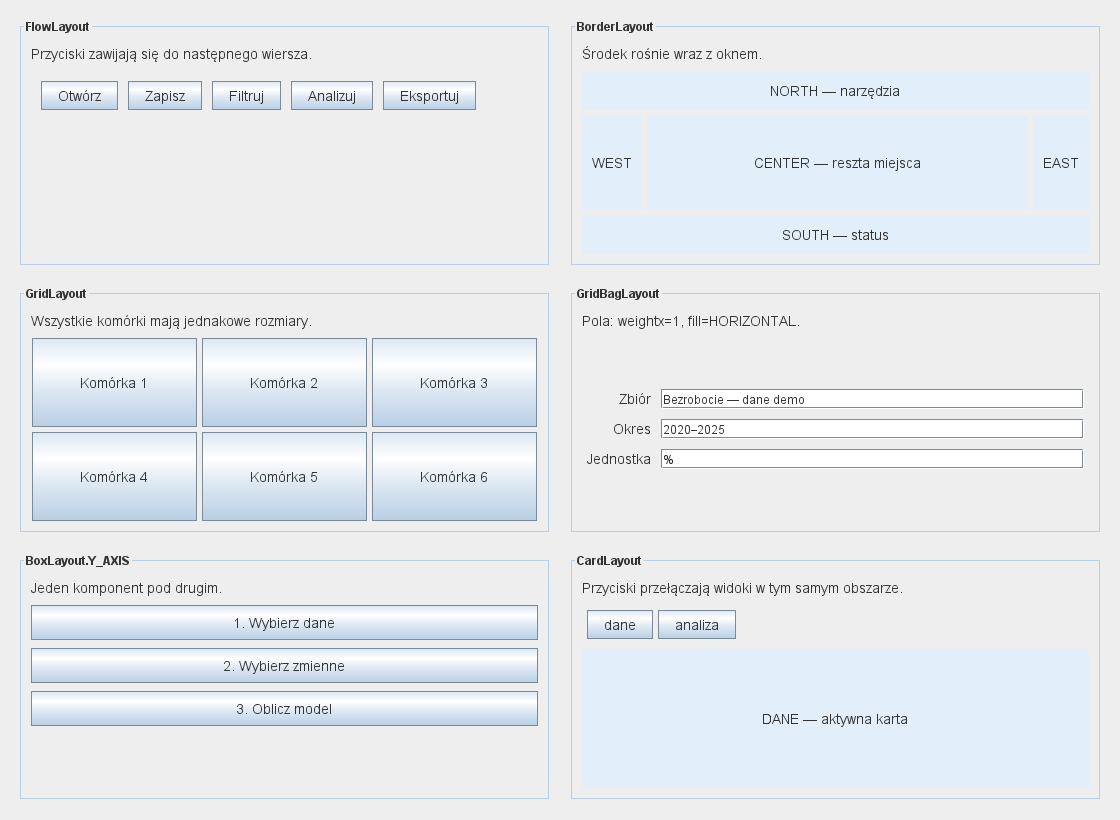Click the 'Zbiór' field label

(635, 399)
